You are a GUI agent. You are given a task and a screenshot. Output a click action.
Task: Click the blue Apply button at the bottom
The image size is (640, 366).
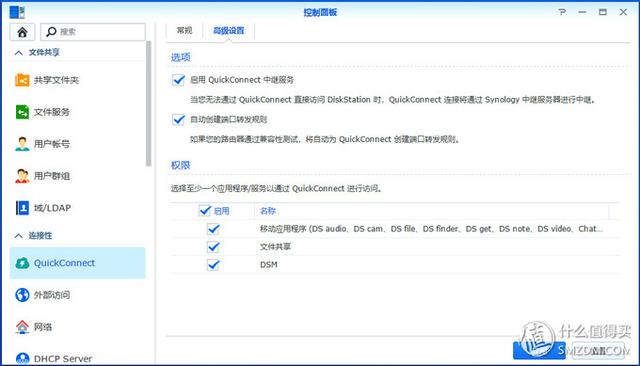point(539,350)
